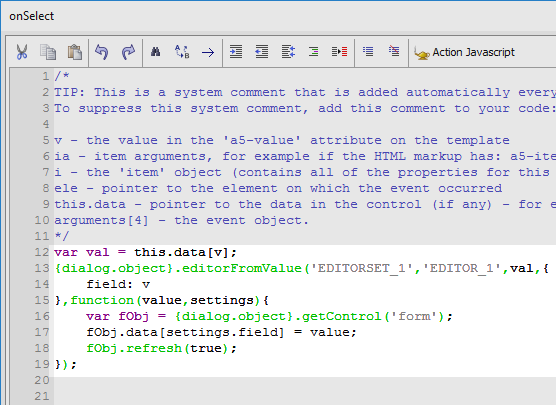Click line number 16 in gutter
556x405 pixels.
pyautogui.click(x=42, y=316)
